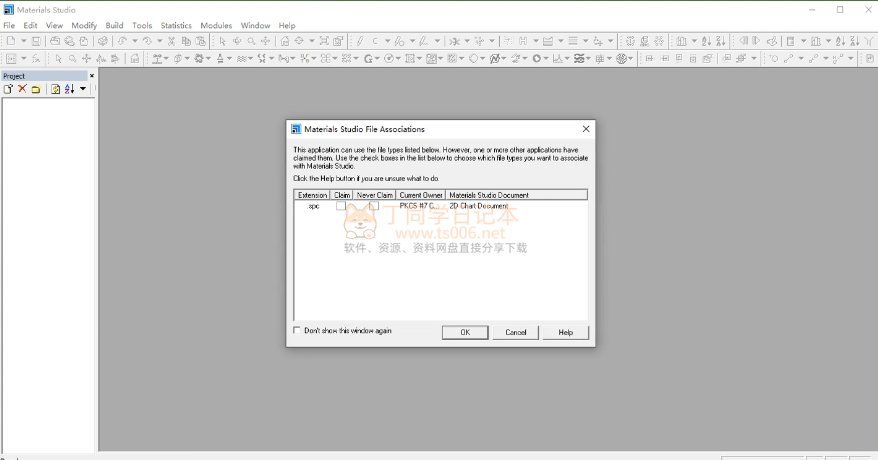
Task: Click the New document toolbar icon
Action: point(9,41)
